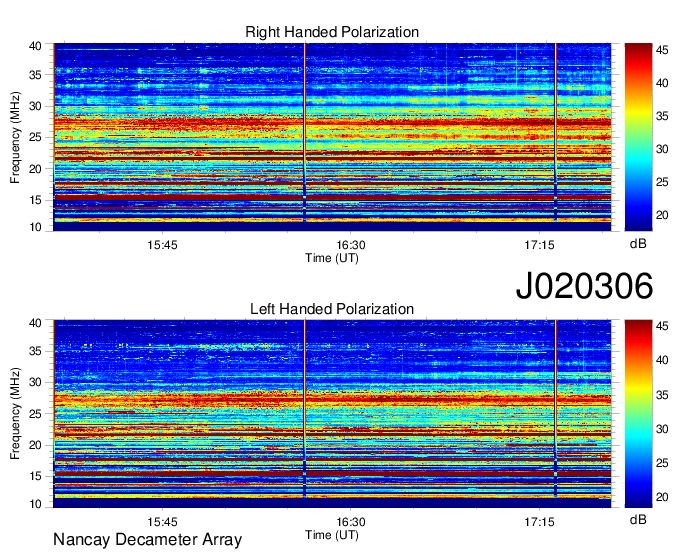Click the 25 MHz tick on right-handed plot
Viewport: 680px width, 552px height.
[x=36, y=137]
